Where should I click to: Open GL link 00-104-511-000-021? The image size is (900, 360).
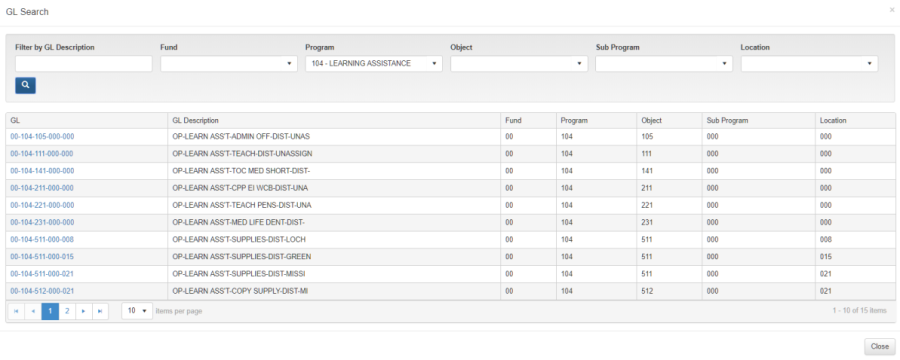[x=42, y=274]
